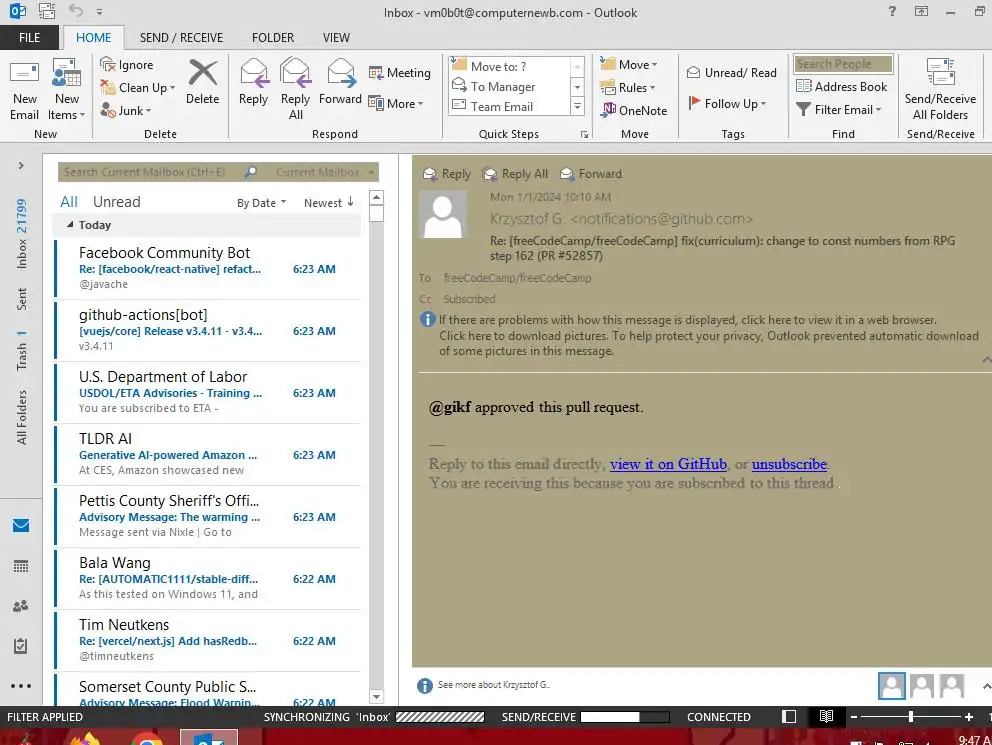Open the Junk dropdown
Screen dimensions: 992x745
[126, 111]
